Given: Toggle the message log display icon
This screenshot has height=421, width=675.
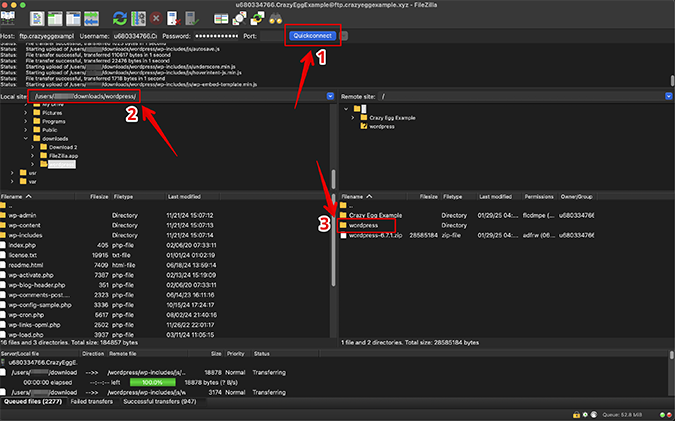Looking at the screenshot, I should click(x=37, y=19).
